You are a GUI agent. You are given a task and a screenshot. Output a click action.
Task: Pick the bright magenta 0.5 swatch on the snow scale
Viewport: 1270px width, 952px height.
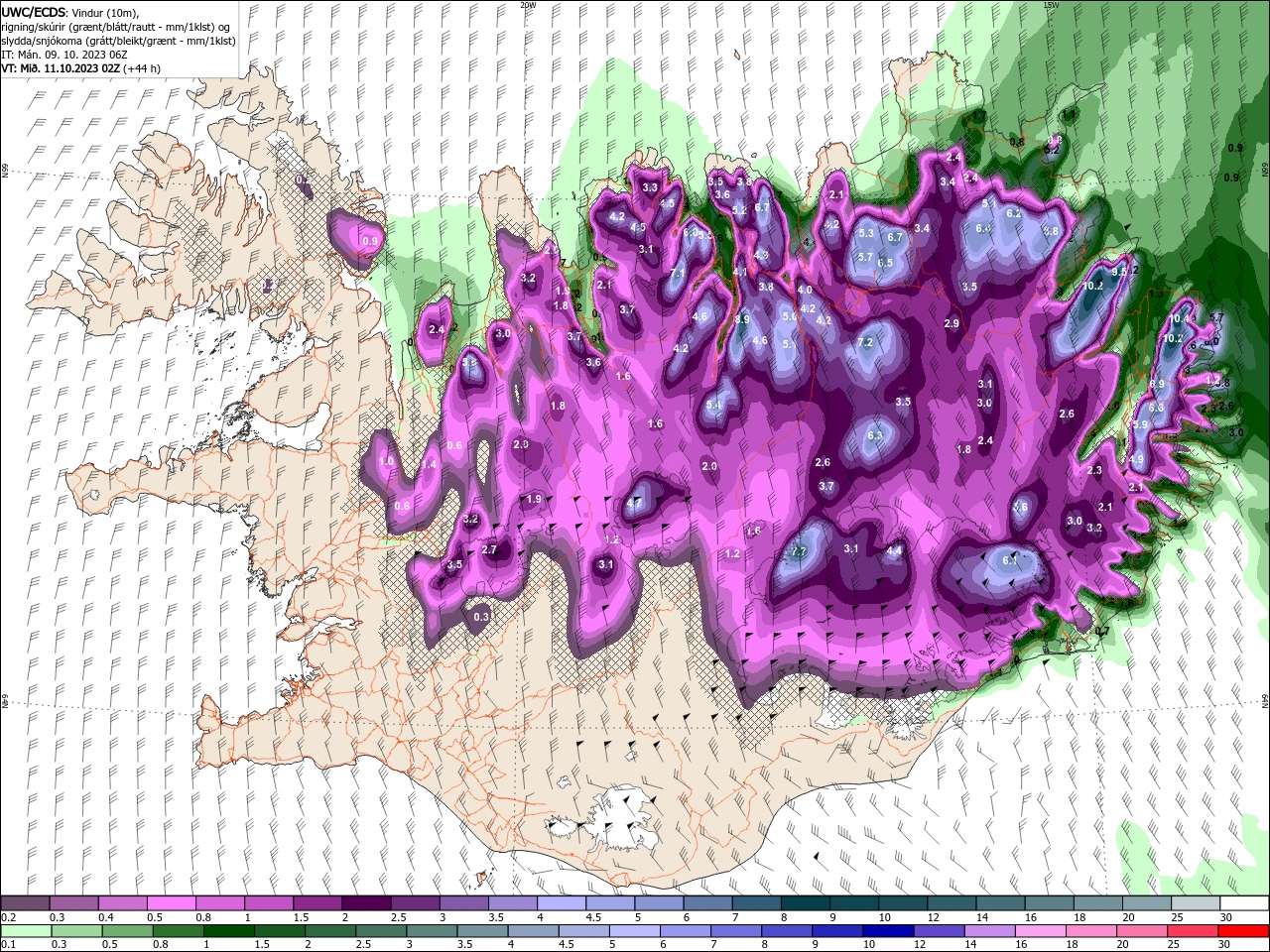[x=171, y=903]
